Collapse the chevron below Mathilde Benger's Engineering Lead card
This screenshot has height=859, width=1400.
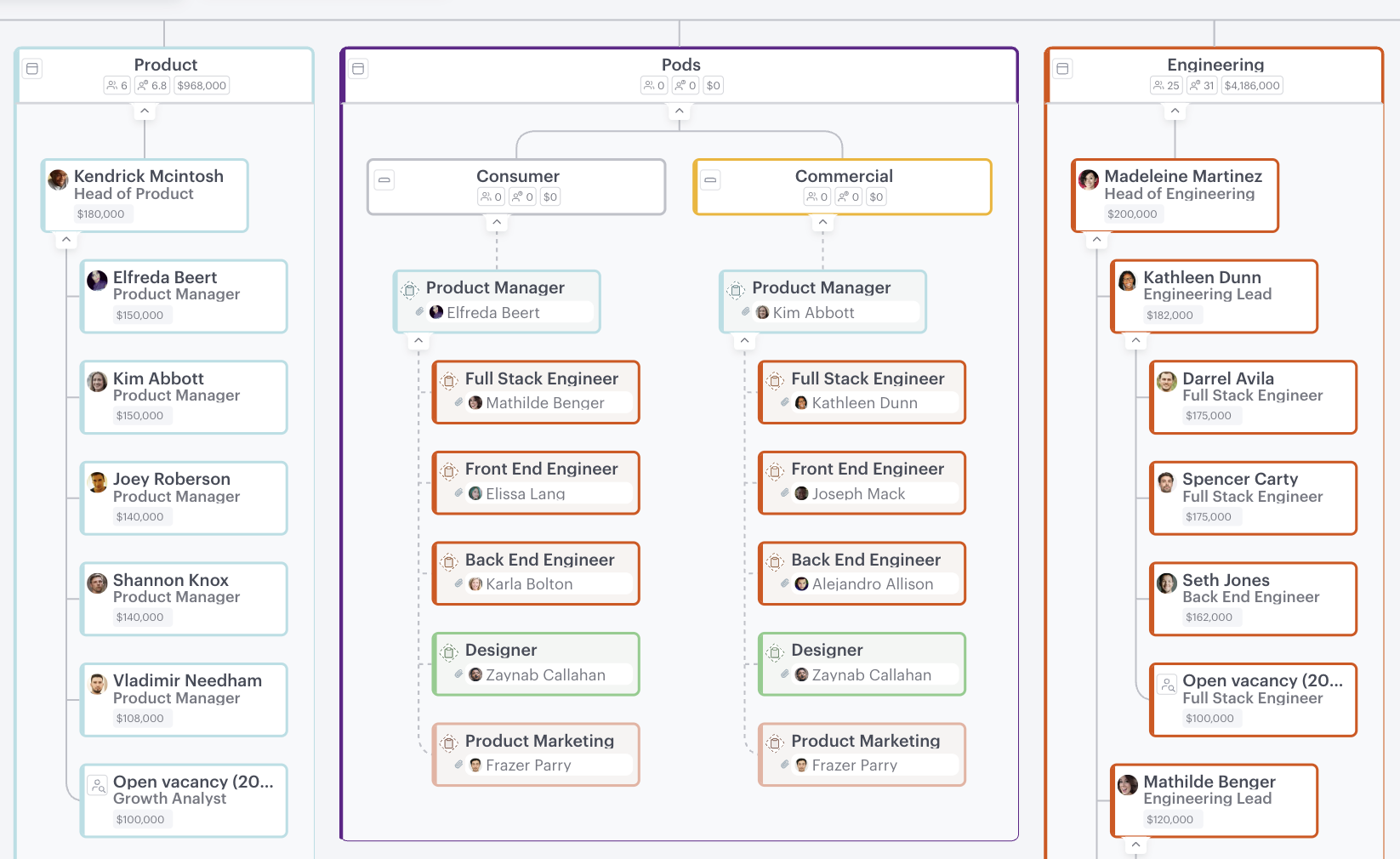pos(1135,844)
